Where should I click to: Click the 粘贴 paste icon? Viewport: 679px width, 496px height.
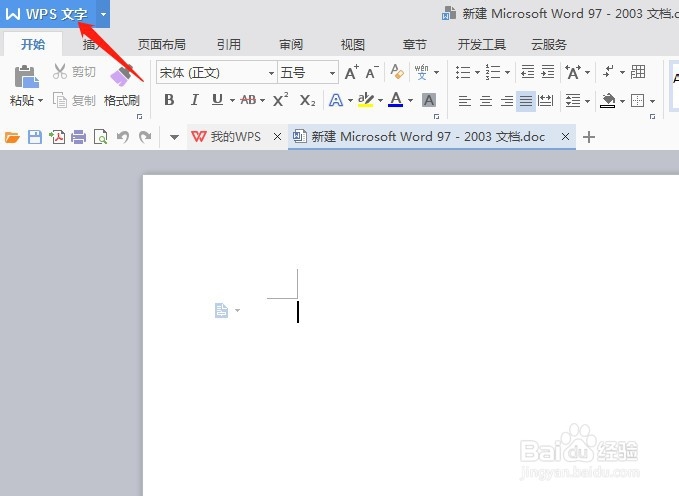pos(26,77)
